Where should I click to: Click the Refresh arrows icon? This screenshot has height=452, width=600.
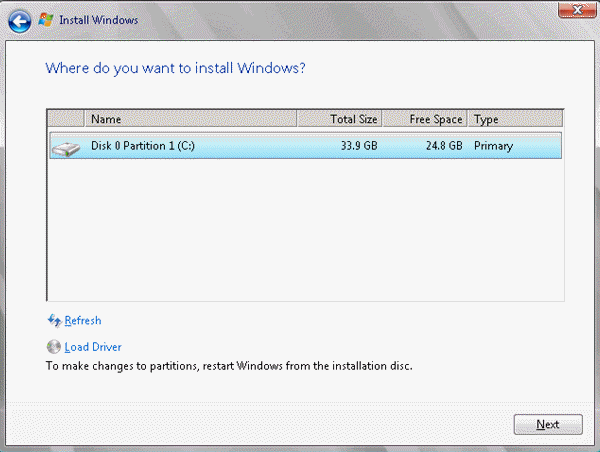pos(54,321)
